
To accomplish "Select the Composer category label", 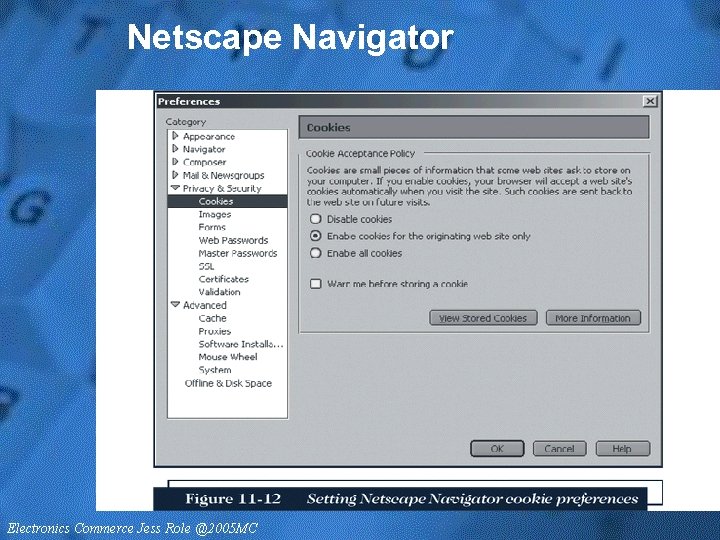I will [205, 162].
